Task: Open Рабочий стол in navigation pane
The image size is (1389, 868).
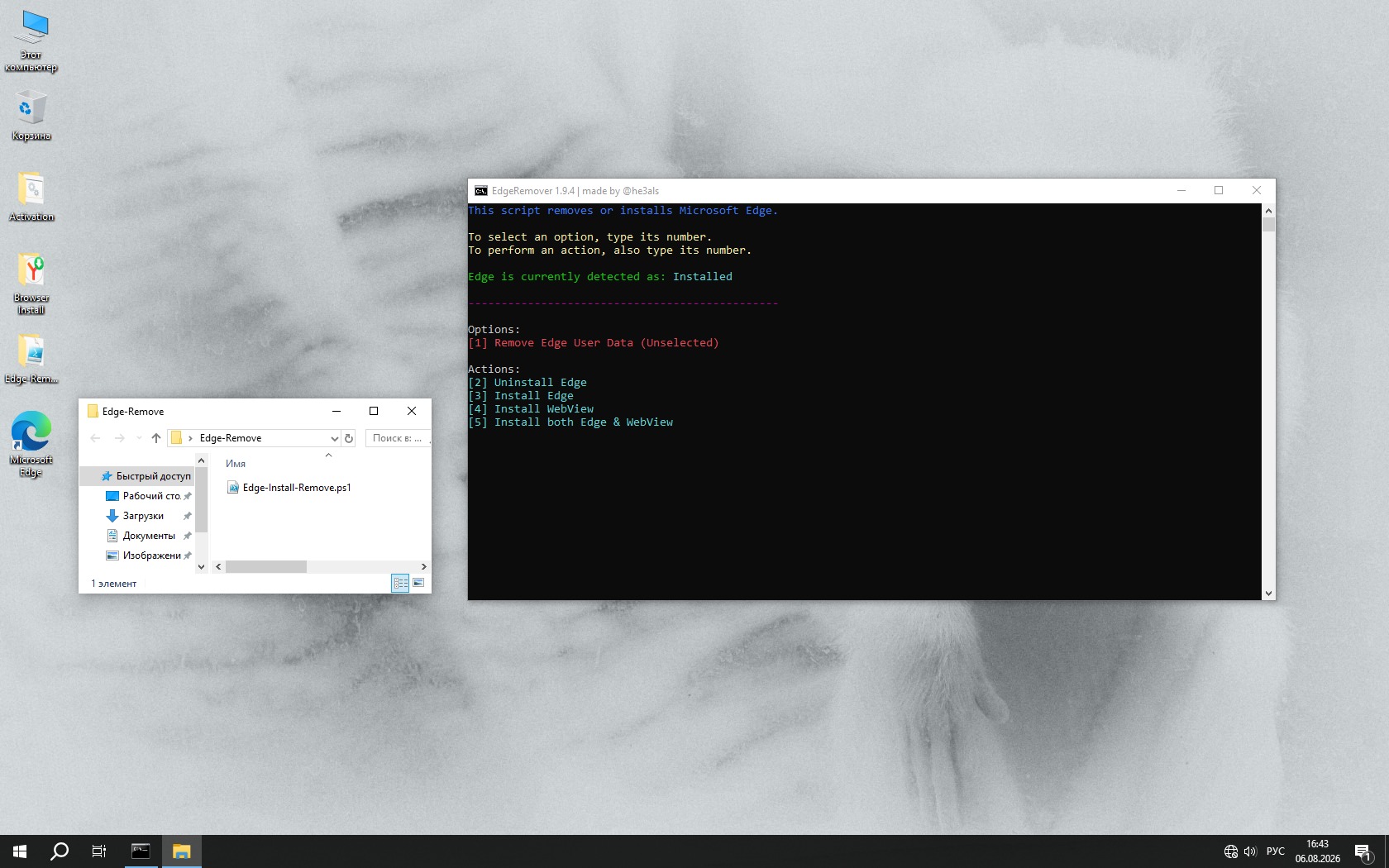Action: 149,496
